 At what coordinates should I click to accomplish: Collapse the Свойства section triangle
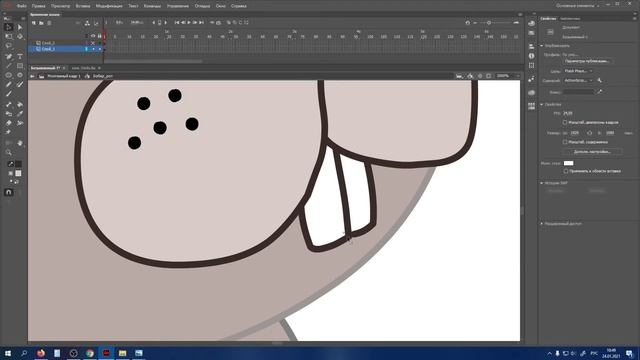tap(542, 104)
